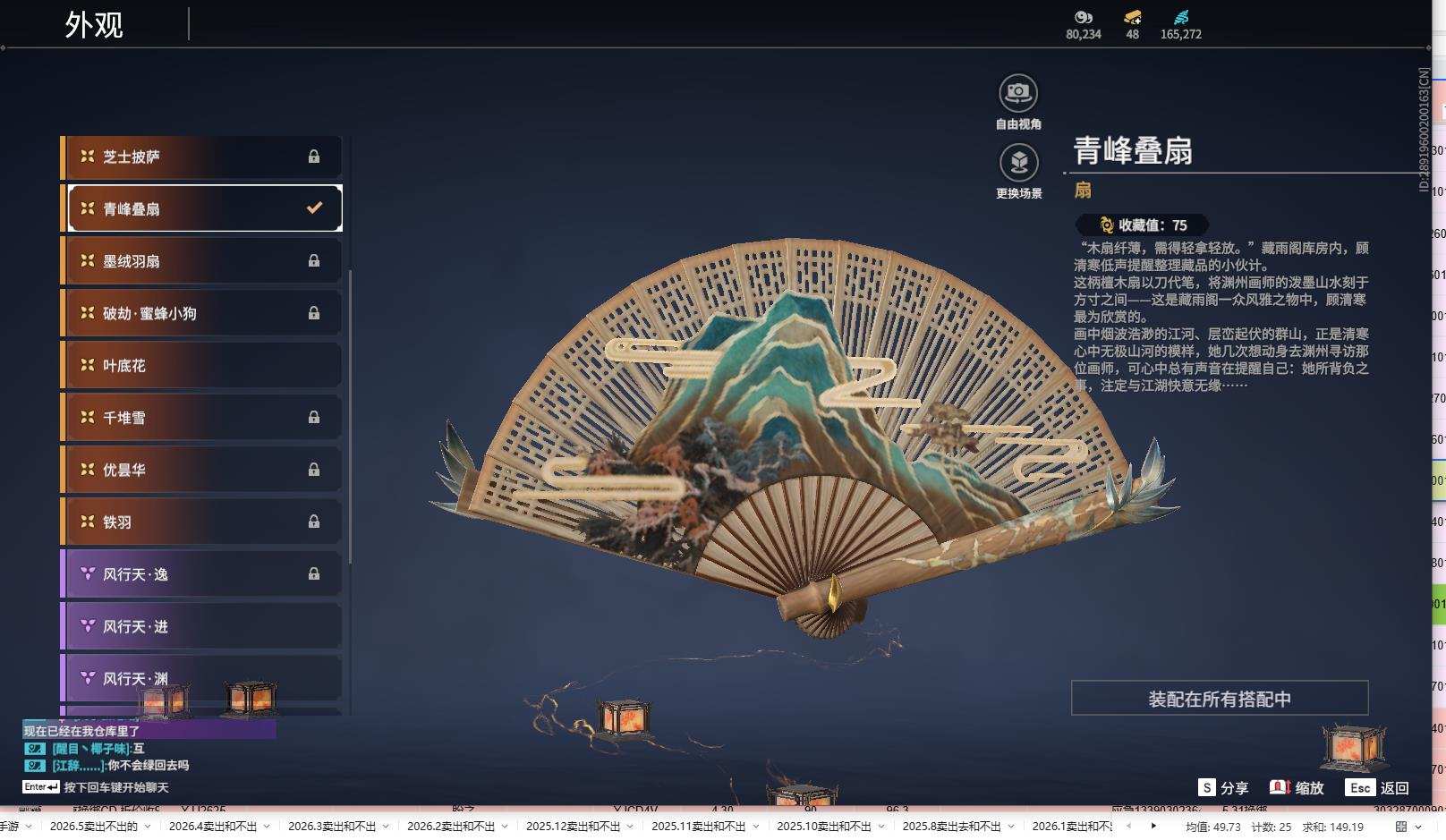Select the 青峰叠扇 appearance
Screen dimensions: 1446x840
(x=201, y=208)
